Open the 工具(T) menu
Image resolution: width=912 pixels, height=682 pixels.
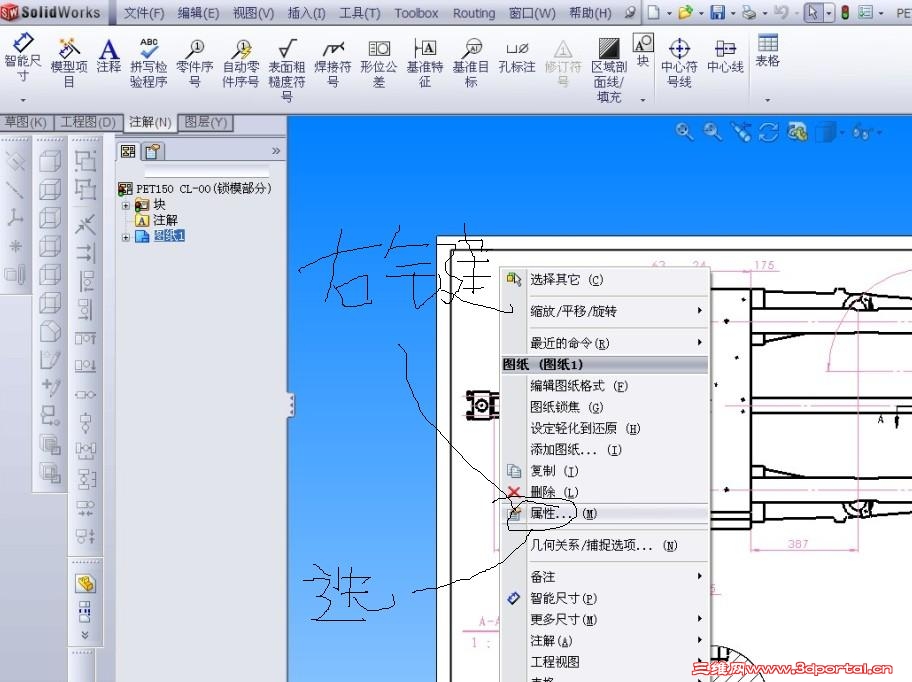359,13
